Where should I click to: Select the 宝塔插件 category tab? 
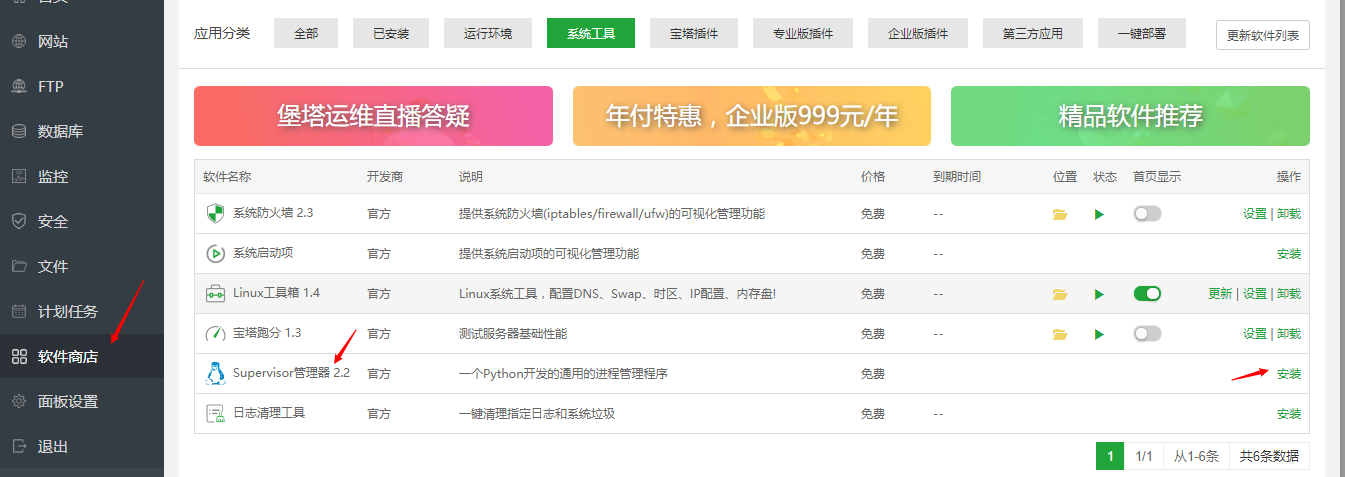tap(694, 33)
